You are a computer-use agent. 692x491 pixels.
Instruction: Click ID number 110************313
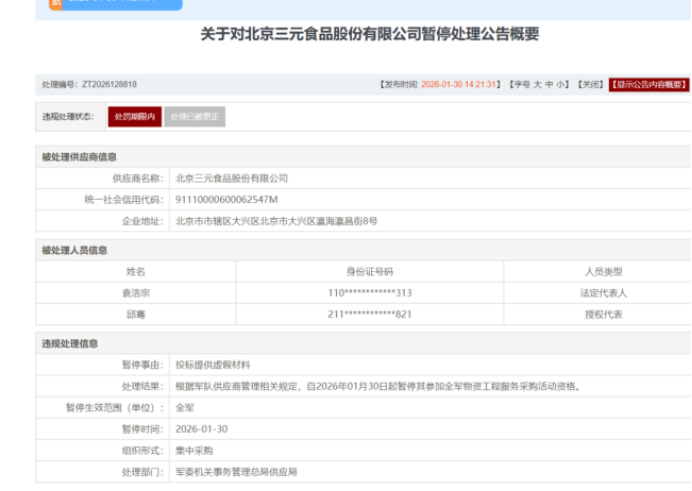[370, 293]
